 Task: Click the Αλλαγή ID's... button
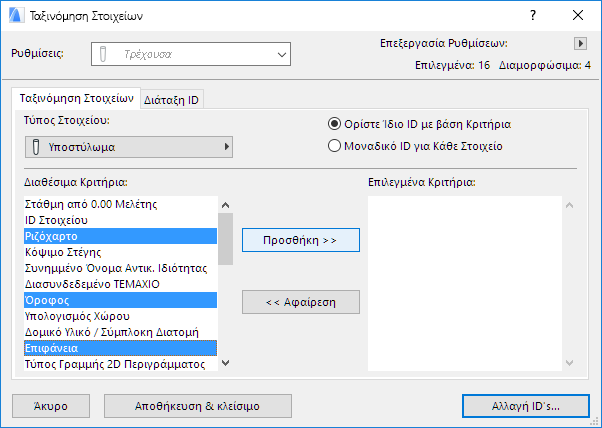pyautogui.click(x=525, y=406)
